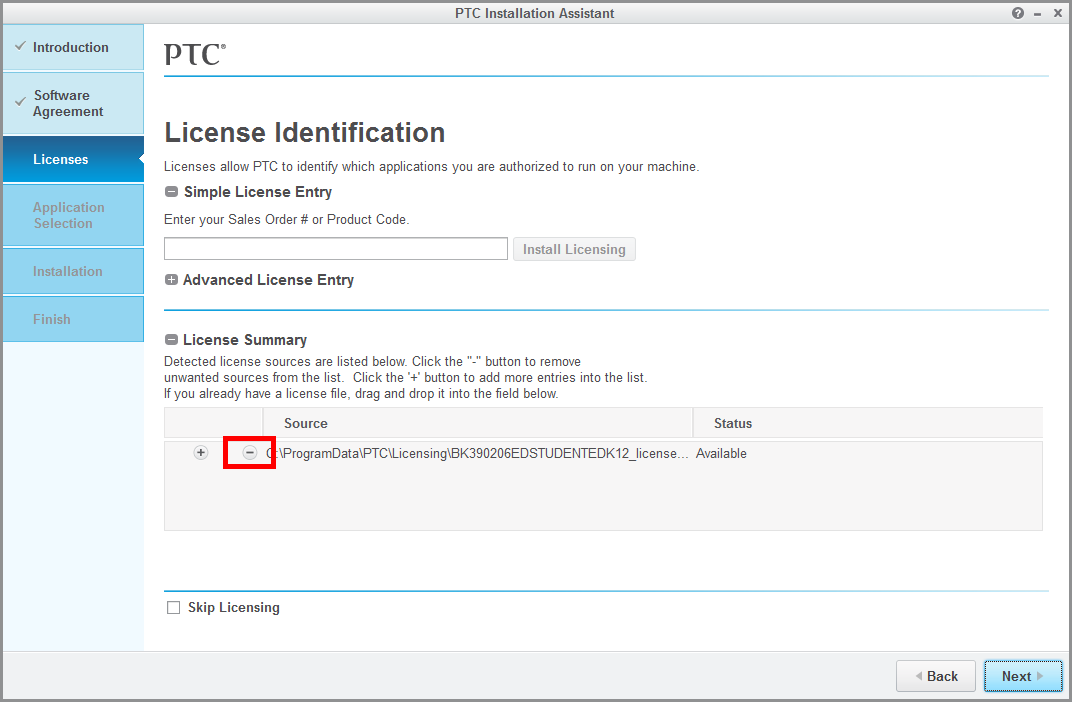1072x702 pixels.
Task: Minimize the PTC Installation Assistant window
Action: pos(1038,13)
